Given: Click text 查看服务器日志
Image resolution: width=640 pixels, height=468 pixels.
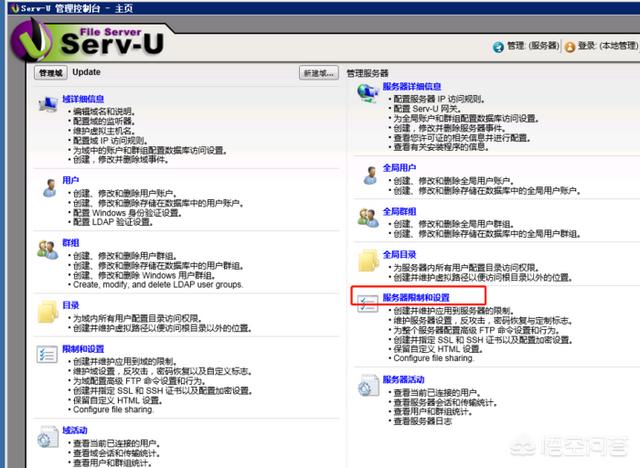Looking at the screenshot, I should (422, 421).
